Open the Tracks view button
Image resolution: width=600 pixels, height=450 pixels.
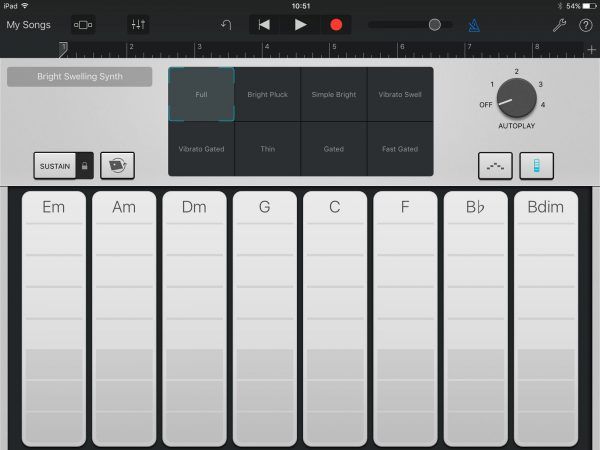point(83,25)
